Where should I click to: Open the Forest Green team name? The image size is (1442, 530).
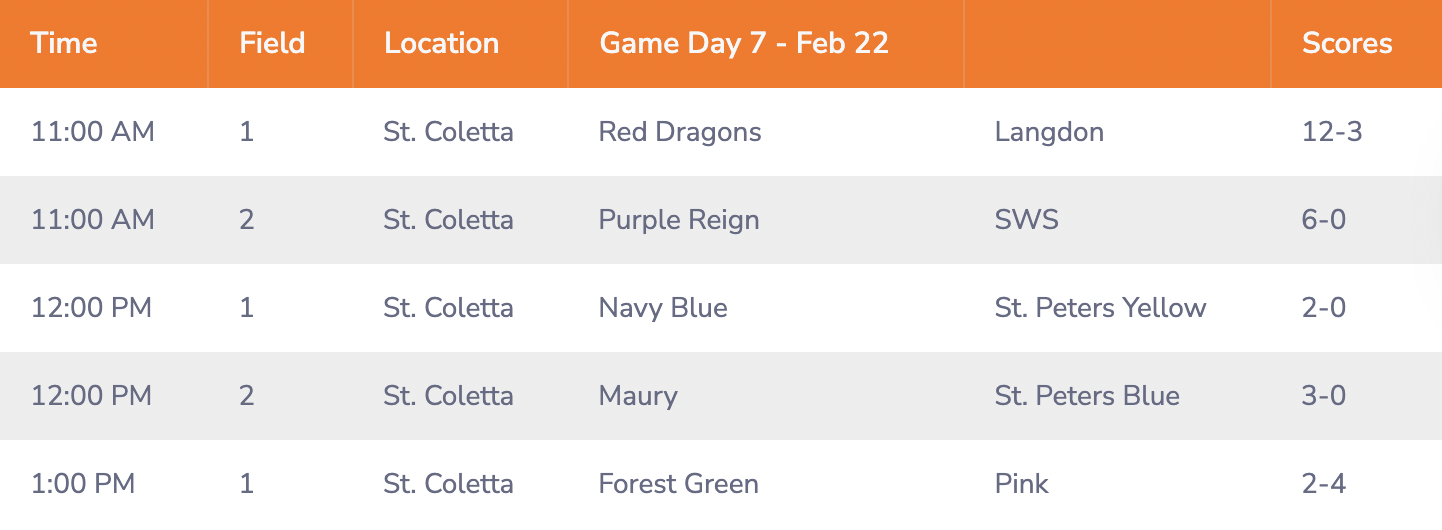678,484
